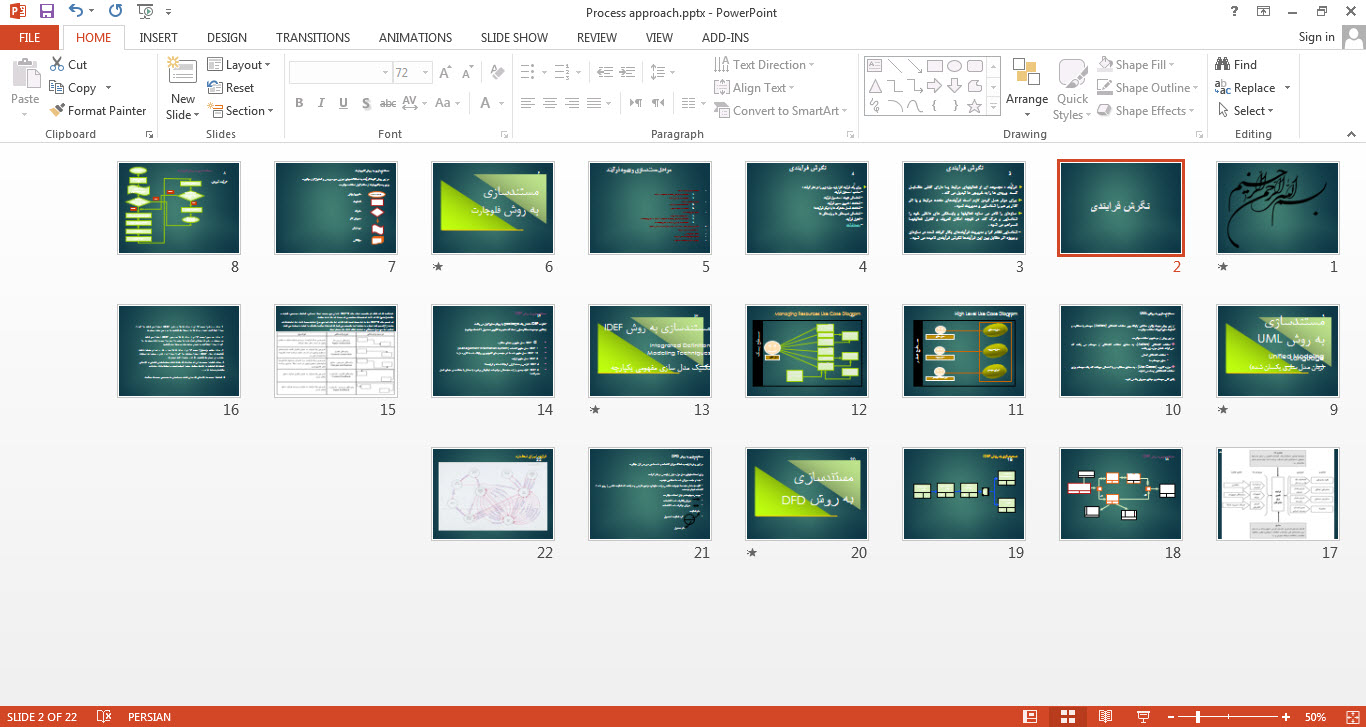Expand the font name combo box
Viewport: 1366px width, 727px height.
[x=385, y=73]
